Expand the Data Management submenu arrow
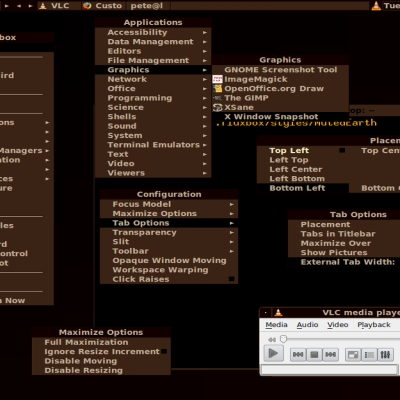Viewport: 400px width, 400px height. tap(205, 42)
